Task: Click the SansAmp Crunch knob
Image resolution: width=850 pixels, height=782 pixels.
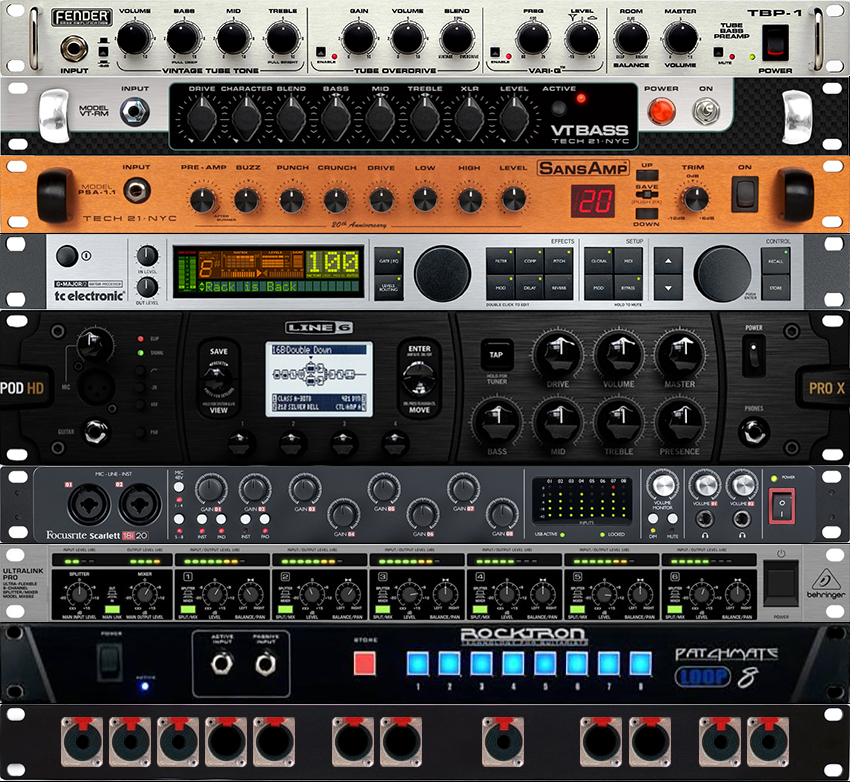Action: click(336, 200)
